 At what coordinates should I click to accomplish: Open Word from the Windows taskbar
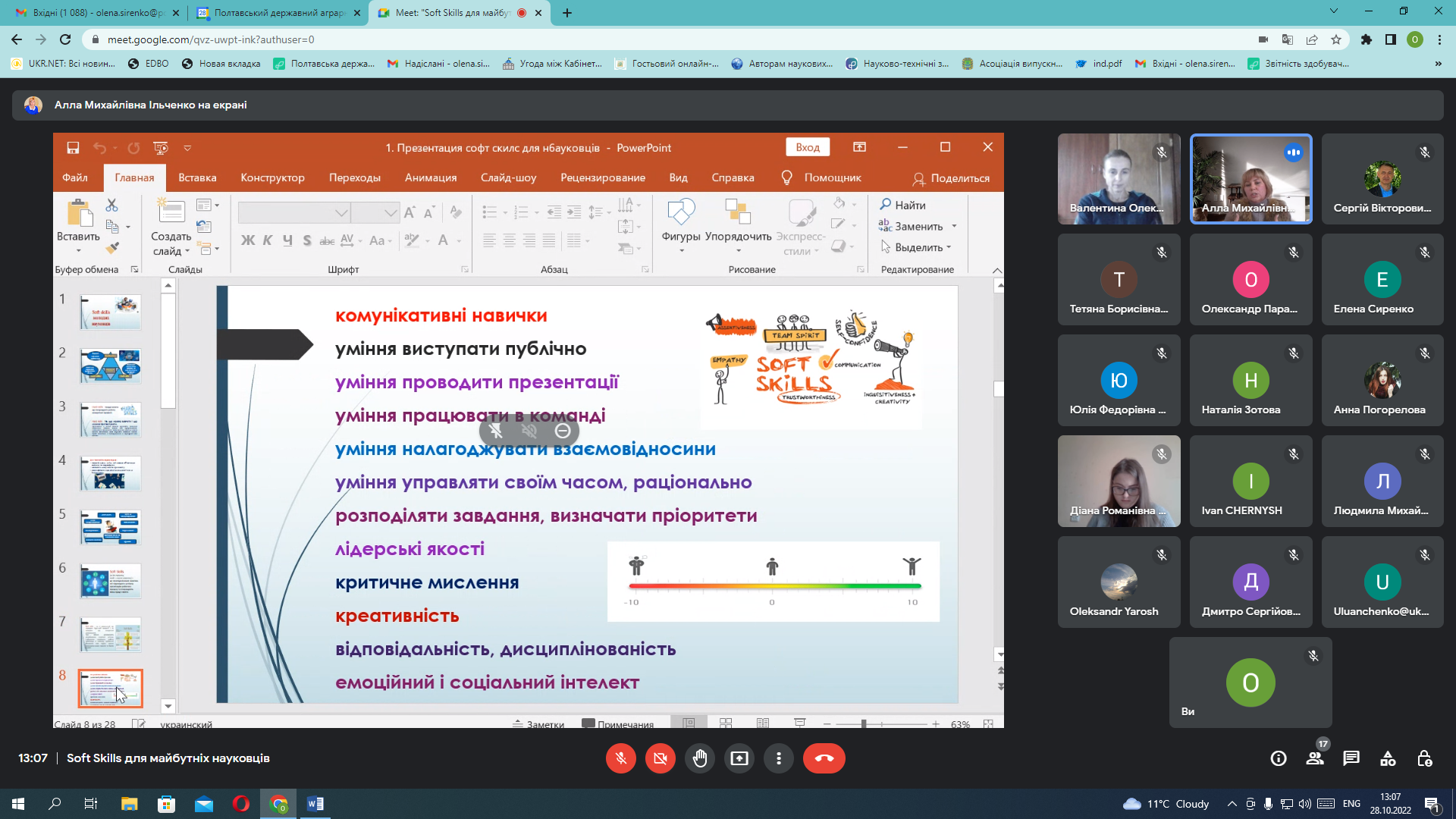pos(315,804)
